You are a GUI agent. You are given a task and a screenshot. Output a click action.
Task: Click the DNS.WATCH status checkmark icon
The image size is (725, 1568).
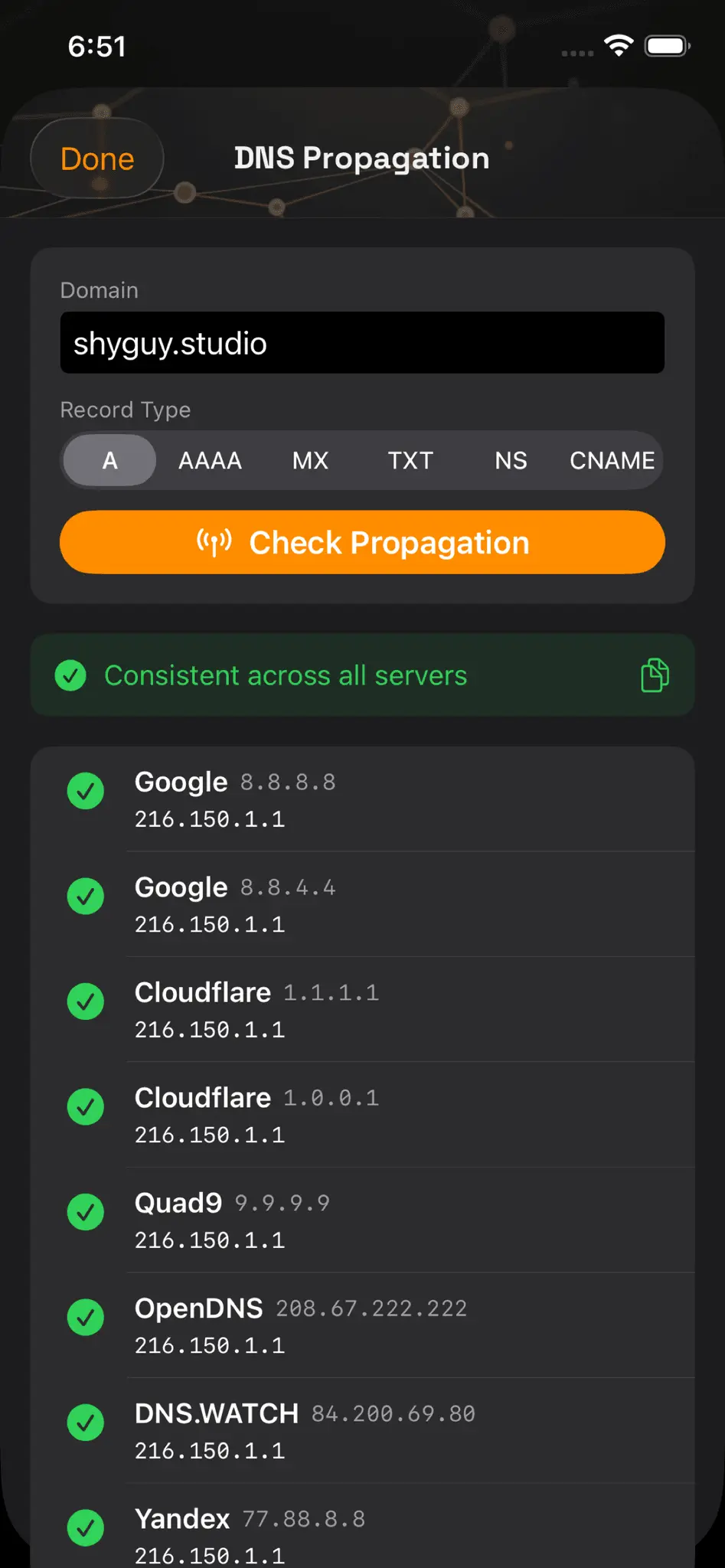(86, 1423)
